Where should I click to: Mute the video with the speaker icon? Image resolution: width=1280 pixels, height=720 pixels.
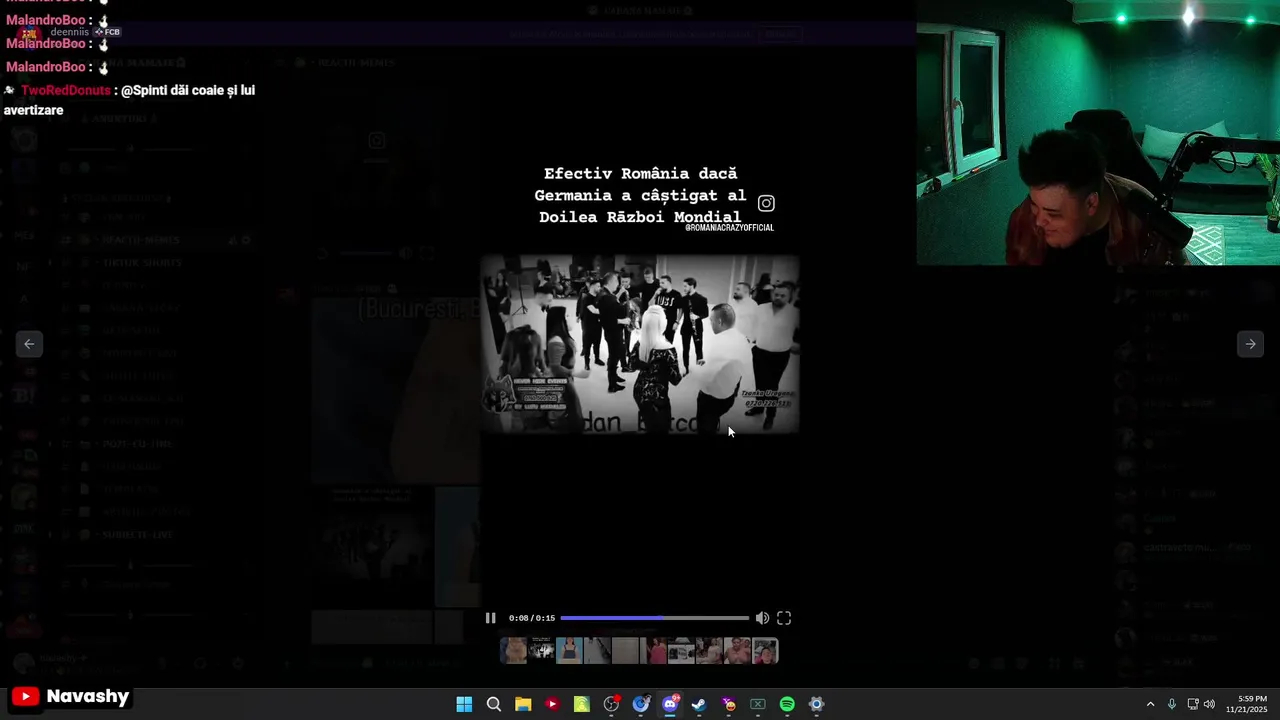[762, 618]
